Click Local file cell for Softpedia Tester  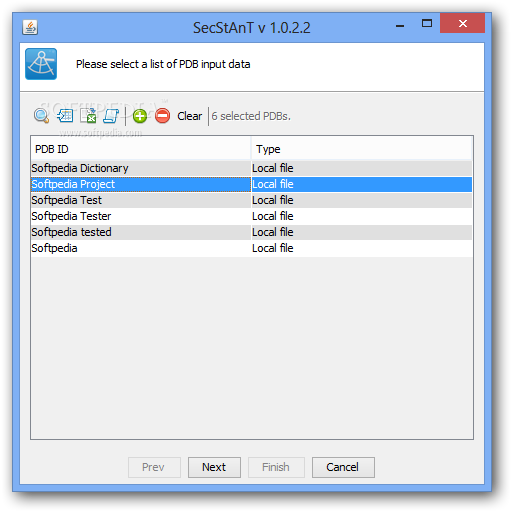362,216
